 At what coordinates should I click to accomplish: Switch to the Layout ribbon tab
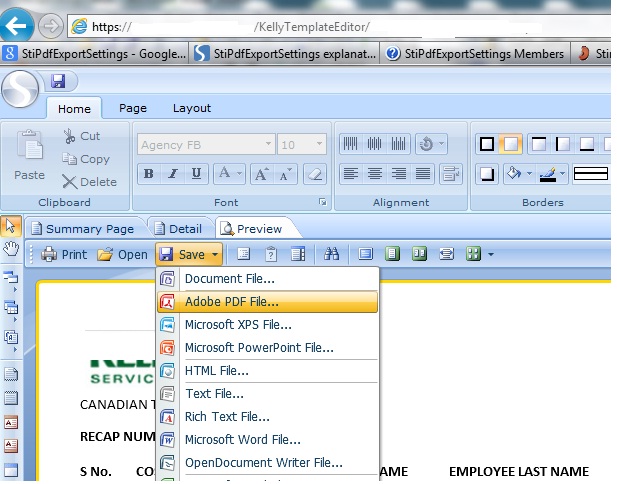click(192, 108)
